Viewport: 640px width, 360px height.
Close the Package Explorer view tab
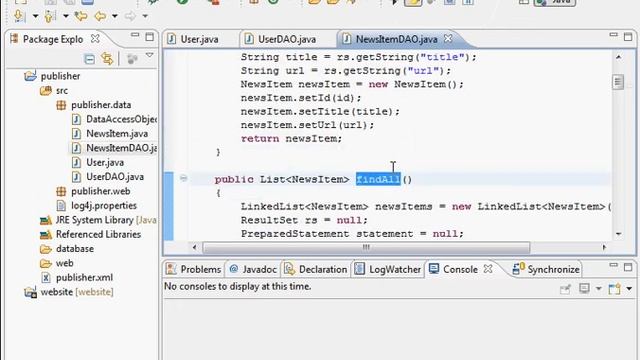coord(95,39)
